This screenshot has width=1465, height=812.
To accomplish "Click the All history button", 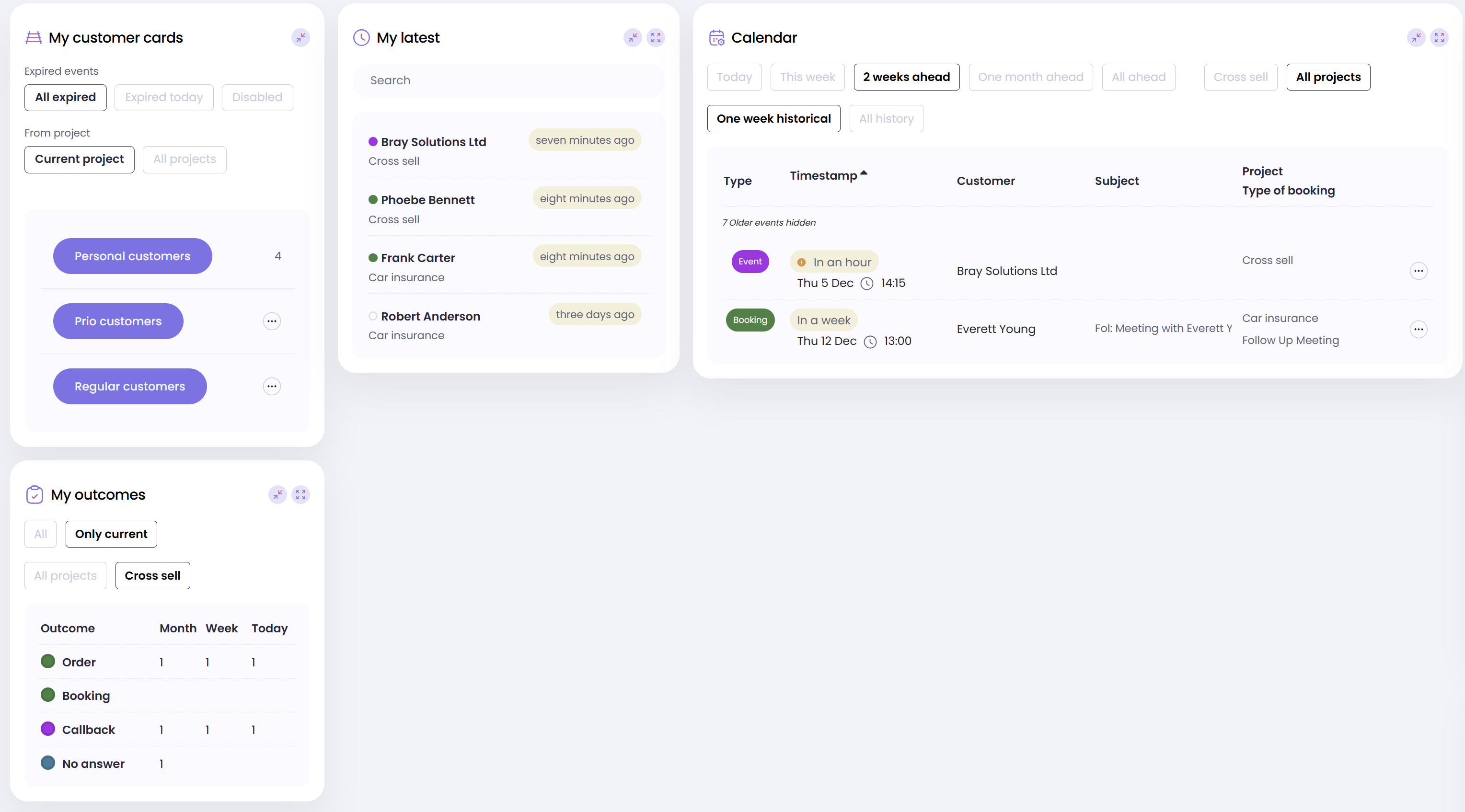I will tap(886, 119).
